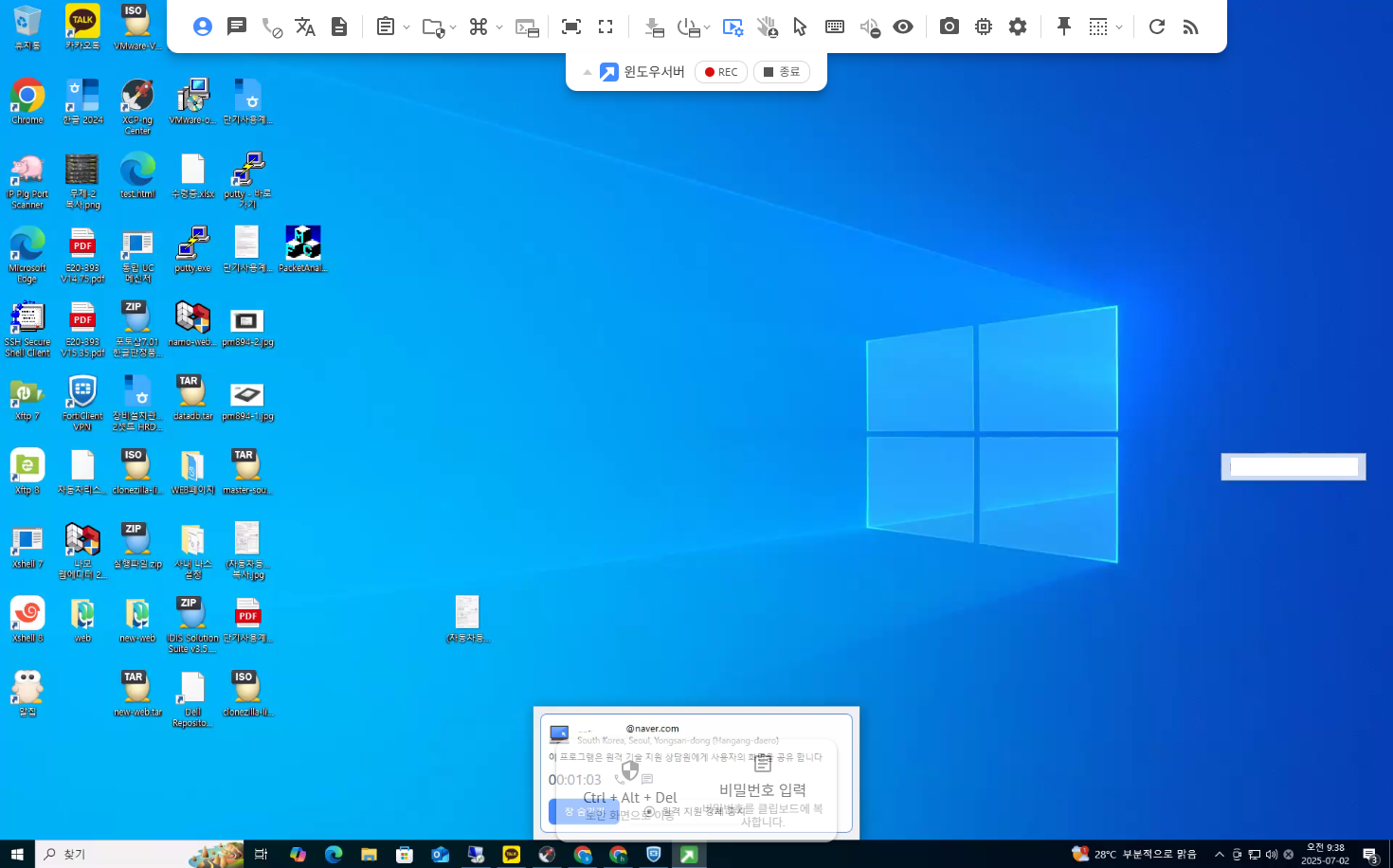The height and width of the screenshot is (868, 1393).
Task: Click the Windows Start button
Action: (x=17, y=854)
